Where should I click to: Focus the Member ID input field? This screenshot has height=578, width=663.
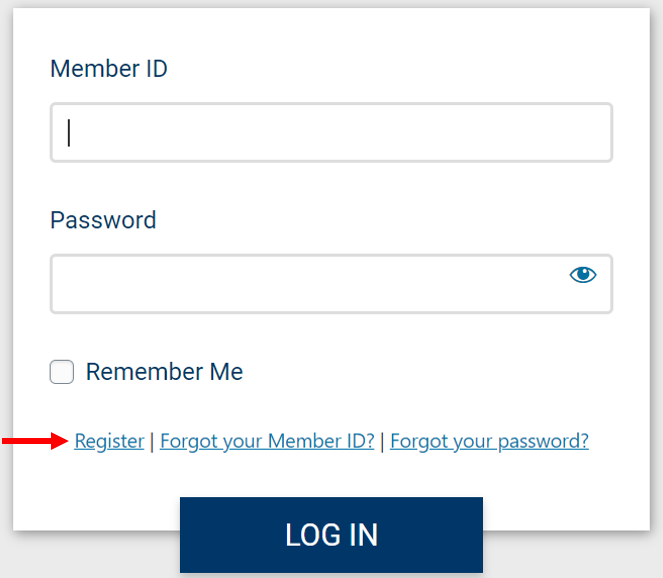[x=332, y=132]
